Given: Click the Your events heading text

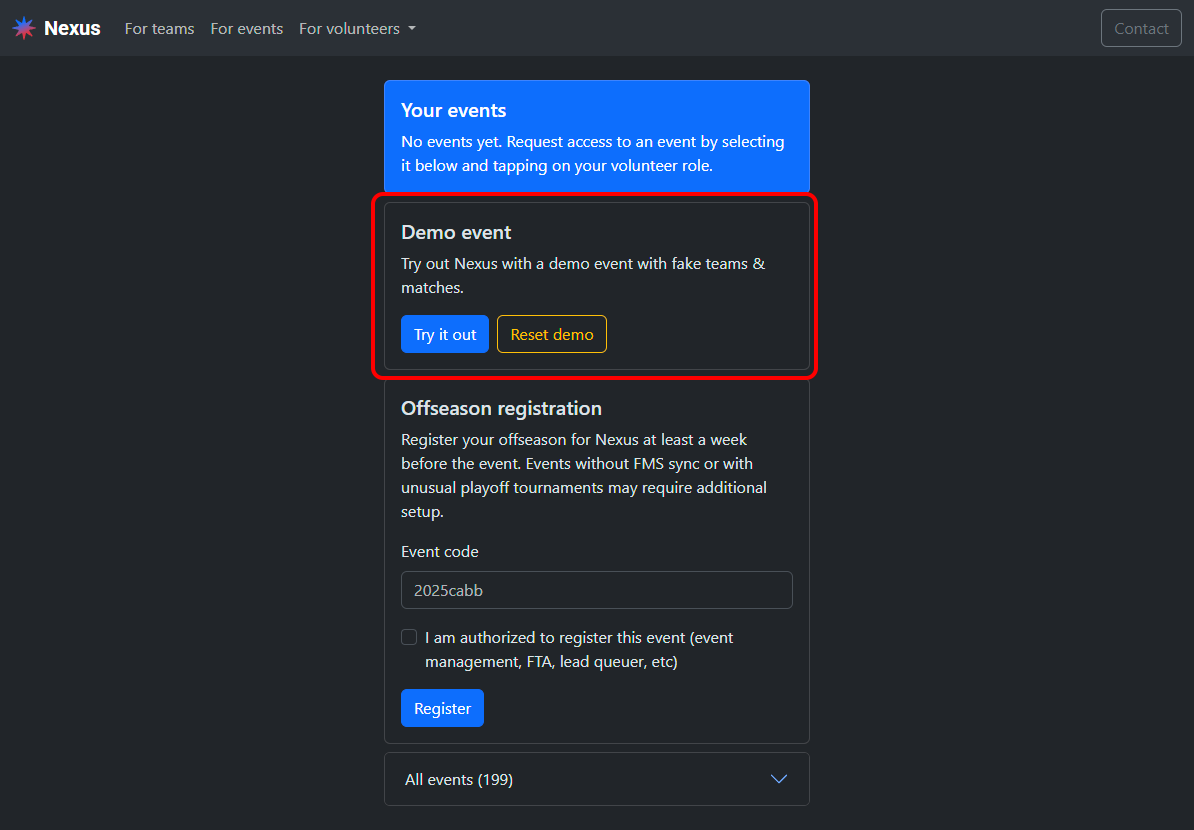Looking at the screenshot, I should (453, 110).
